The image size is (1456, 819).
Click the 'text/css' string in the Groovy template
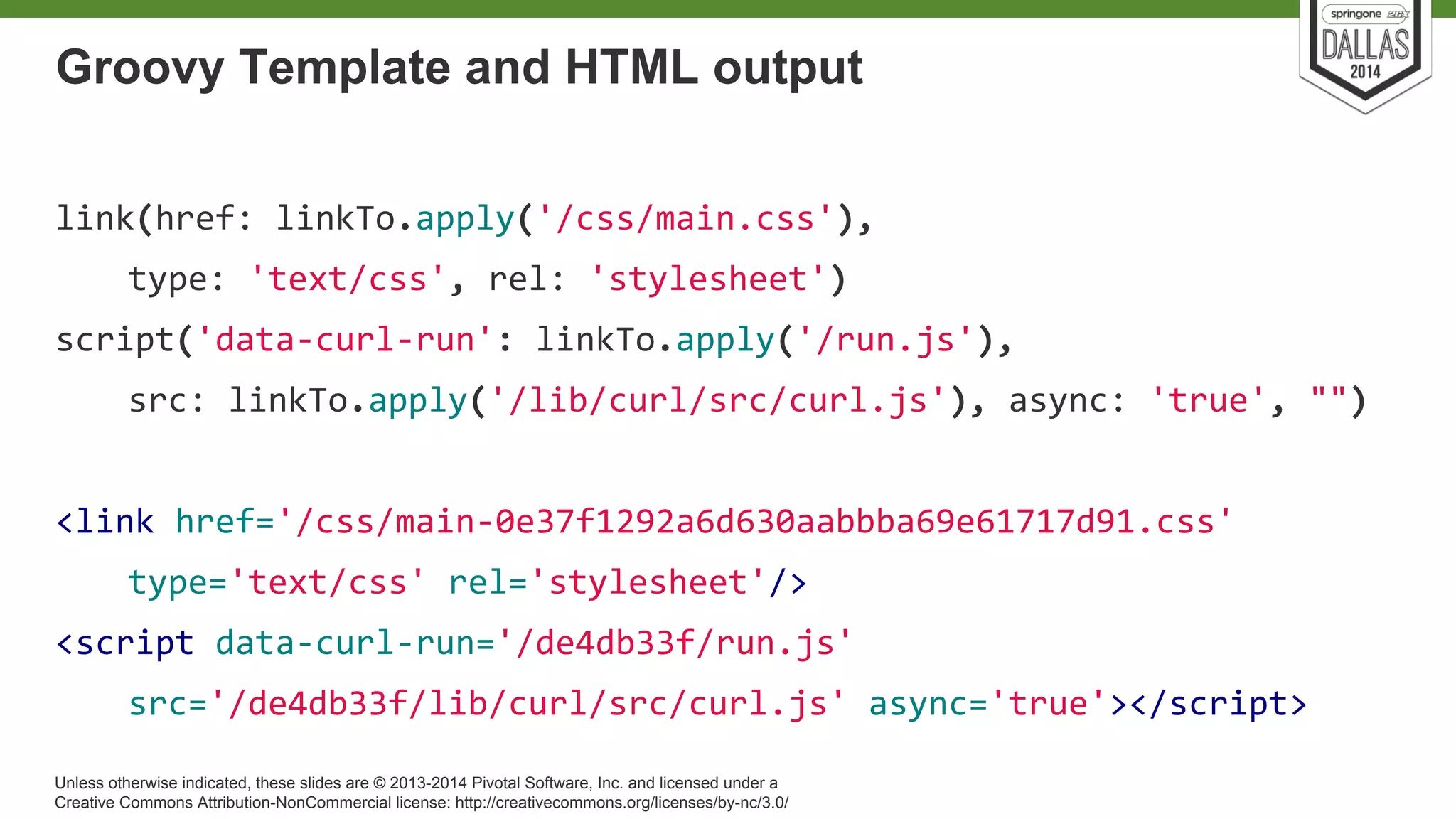tap(347, 279)
